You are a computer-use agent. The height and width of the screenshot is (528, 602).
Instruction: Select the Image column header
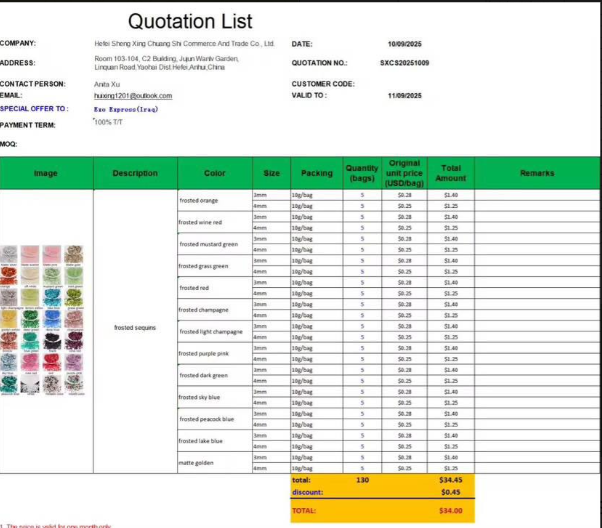click(x=46, y=173)
